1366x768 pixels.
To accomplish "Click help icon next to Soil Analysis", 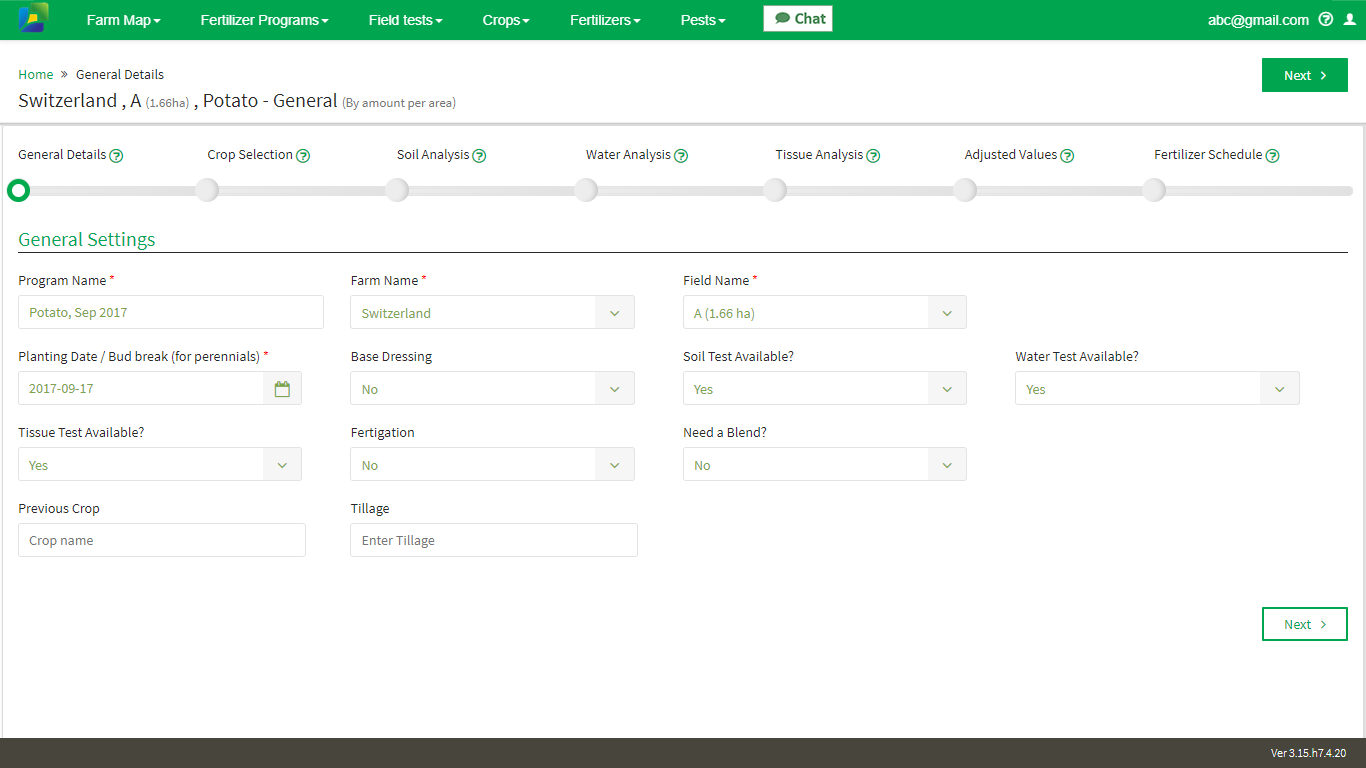I will pos(479,156).
